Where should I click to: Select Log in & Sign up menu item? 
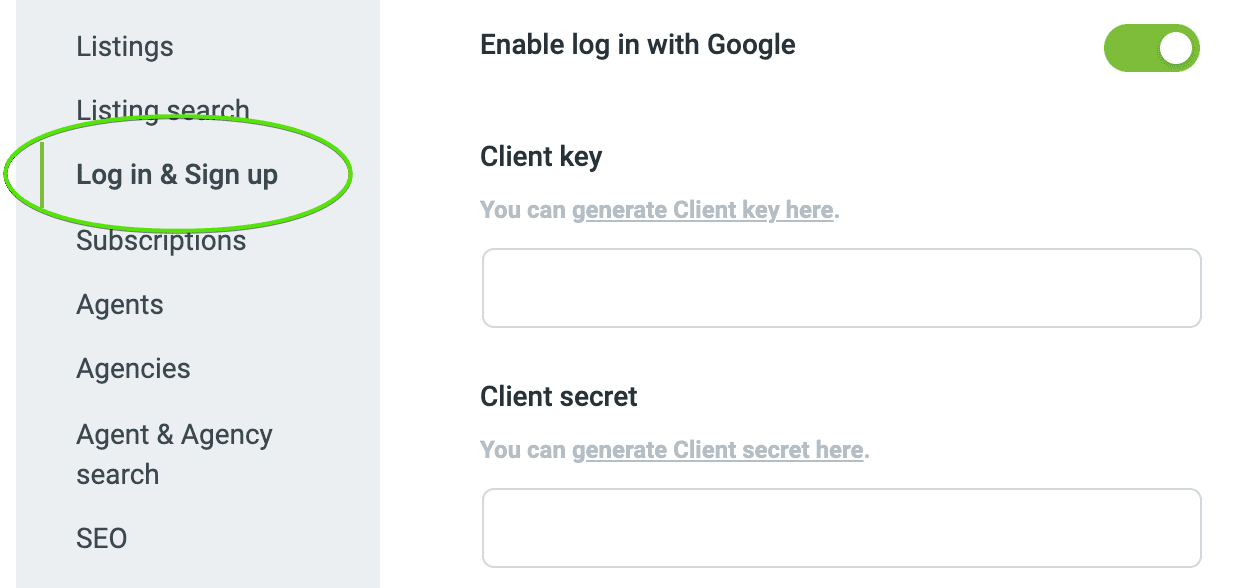(177, 175)
